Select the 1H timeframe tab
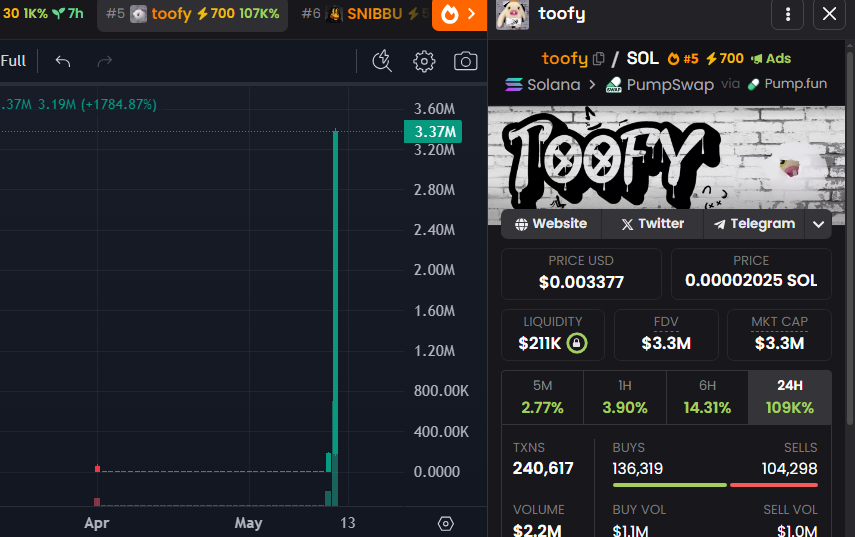 pos(625,397)
